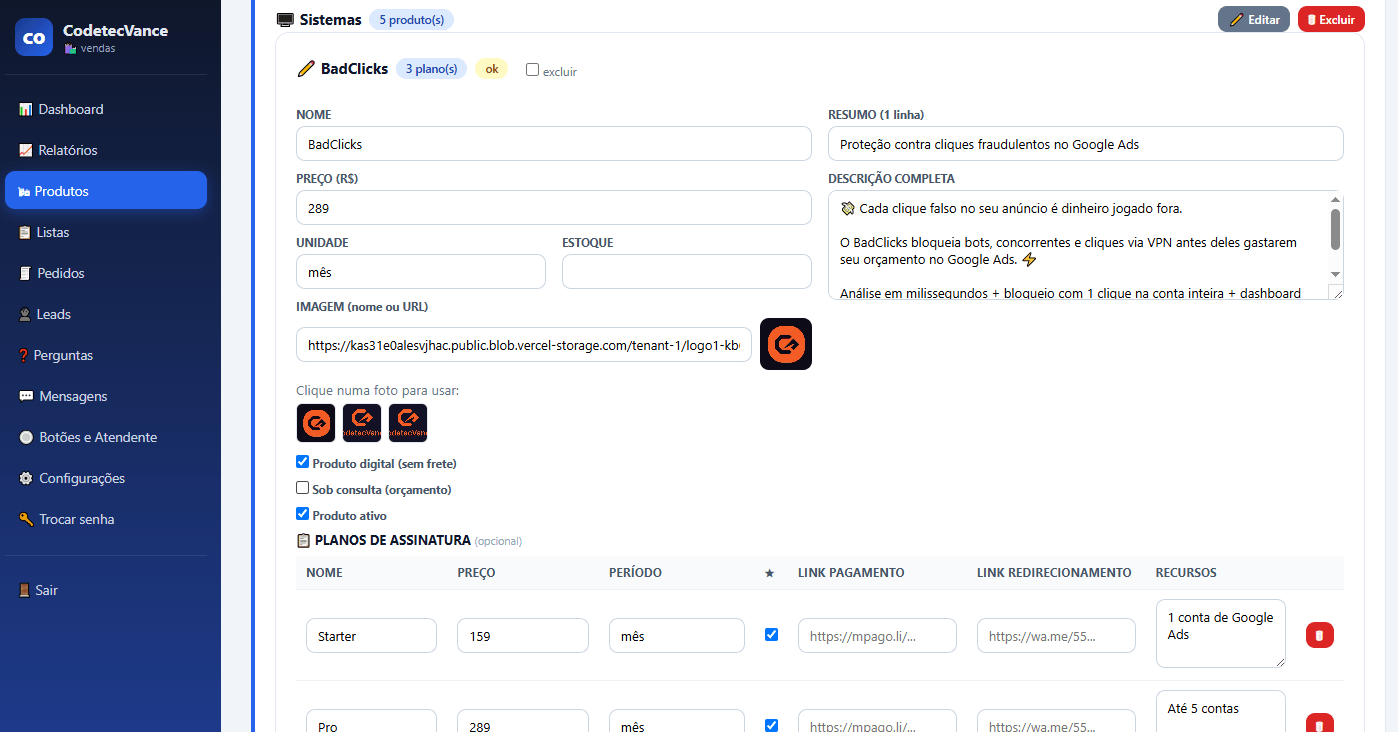Click the Pro plan price field 289
This screenshot has height=732, width=1398.
click(x=523, y=721)
